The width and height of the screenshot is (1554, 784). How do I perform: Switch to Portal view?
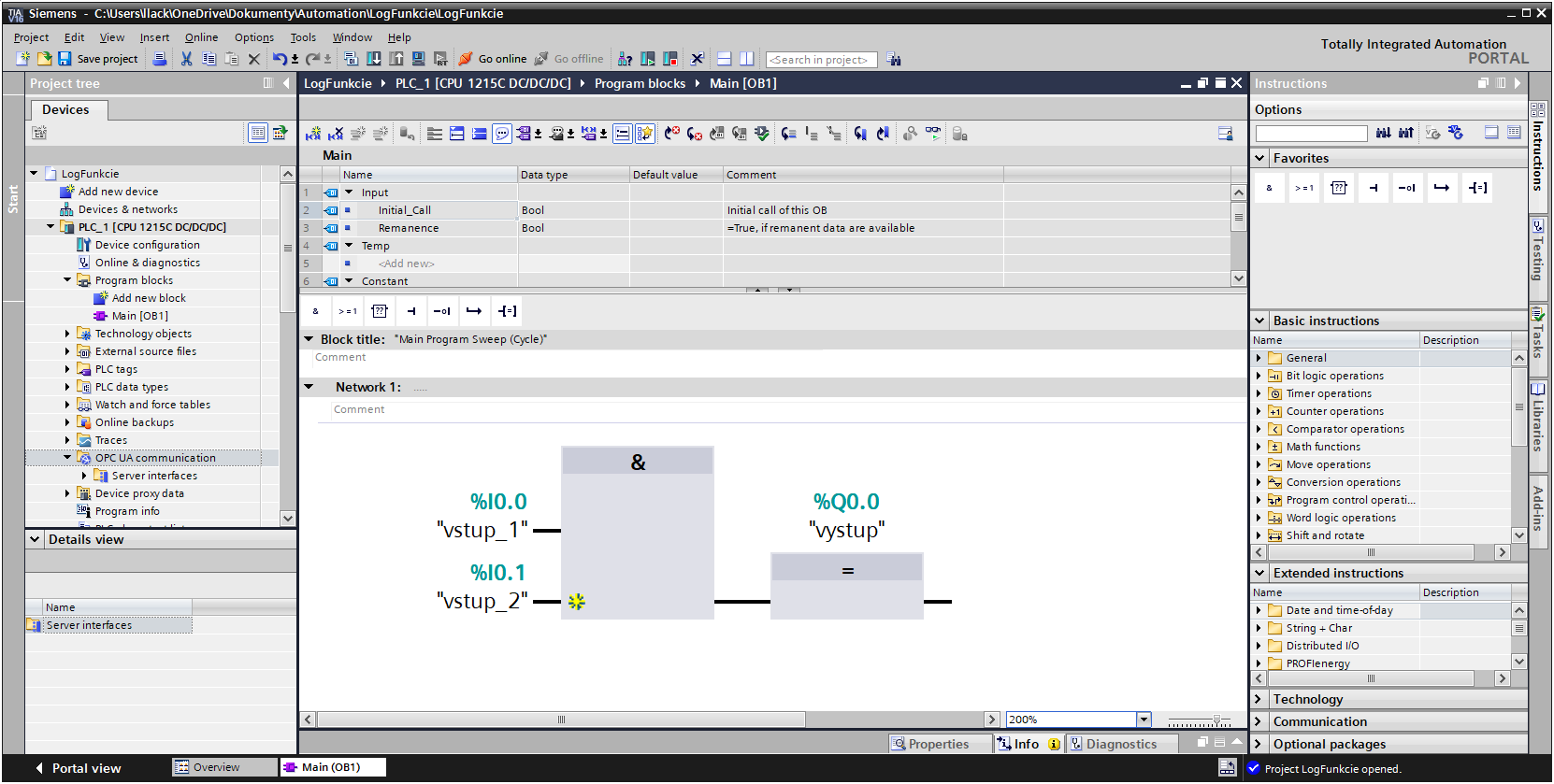79,768
